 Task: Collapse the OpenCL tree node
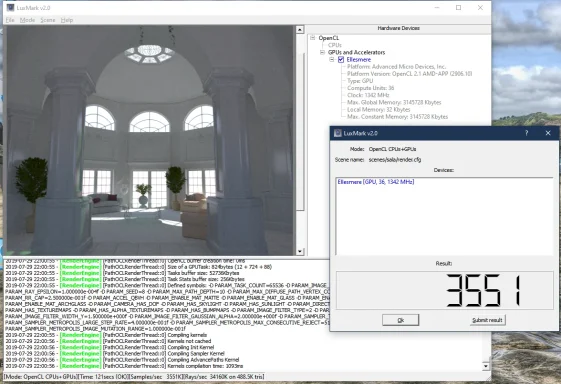[x=313, y=38]
